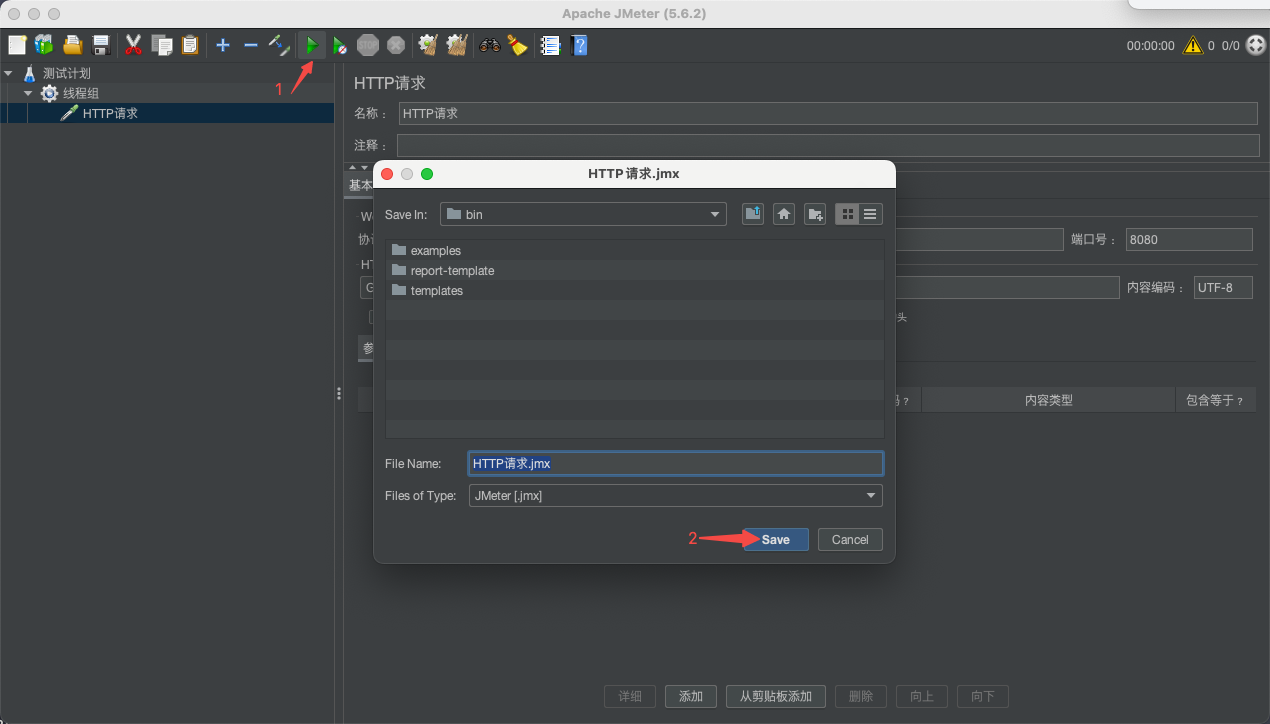Switch dialog to list details view
This screenshot has width=1270, height=724.
(871, 214)
